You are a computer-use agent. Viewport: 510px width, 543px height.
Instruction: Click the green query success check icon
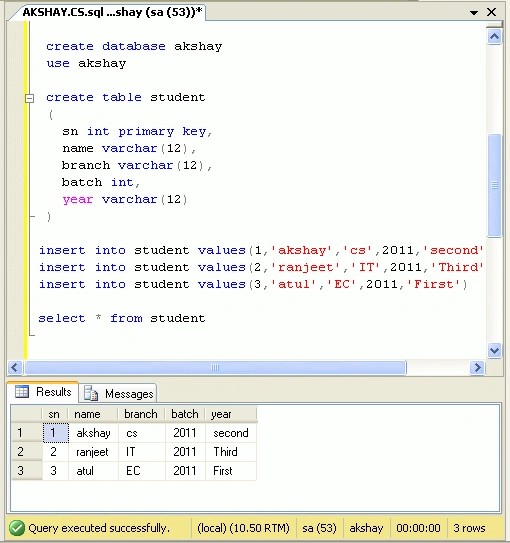click(x=17, y=528)
